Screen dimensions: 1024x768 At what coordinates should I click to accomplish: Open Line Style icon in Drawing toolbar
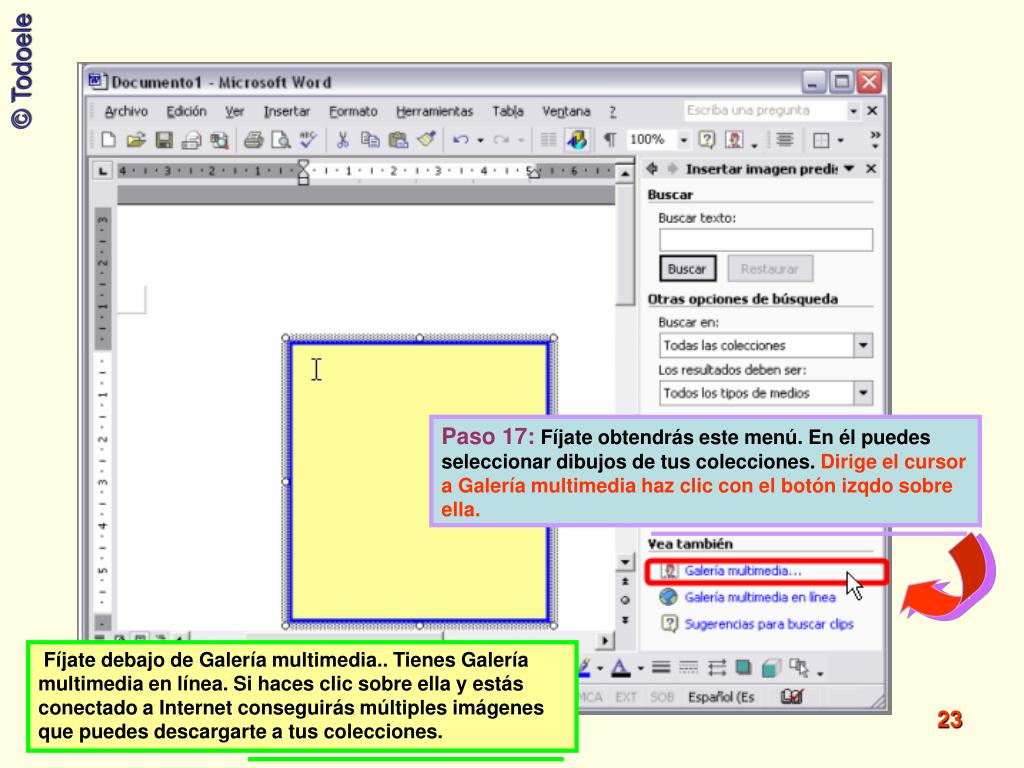661,667
